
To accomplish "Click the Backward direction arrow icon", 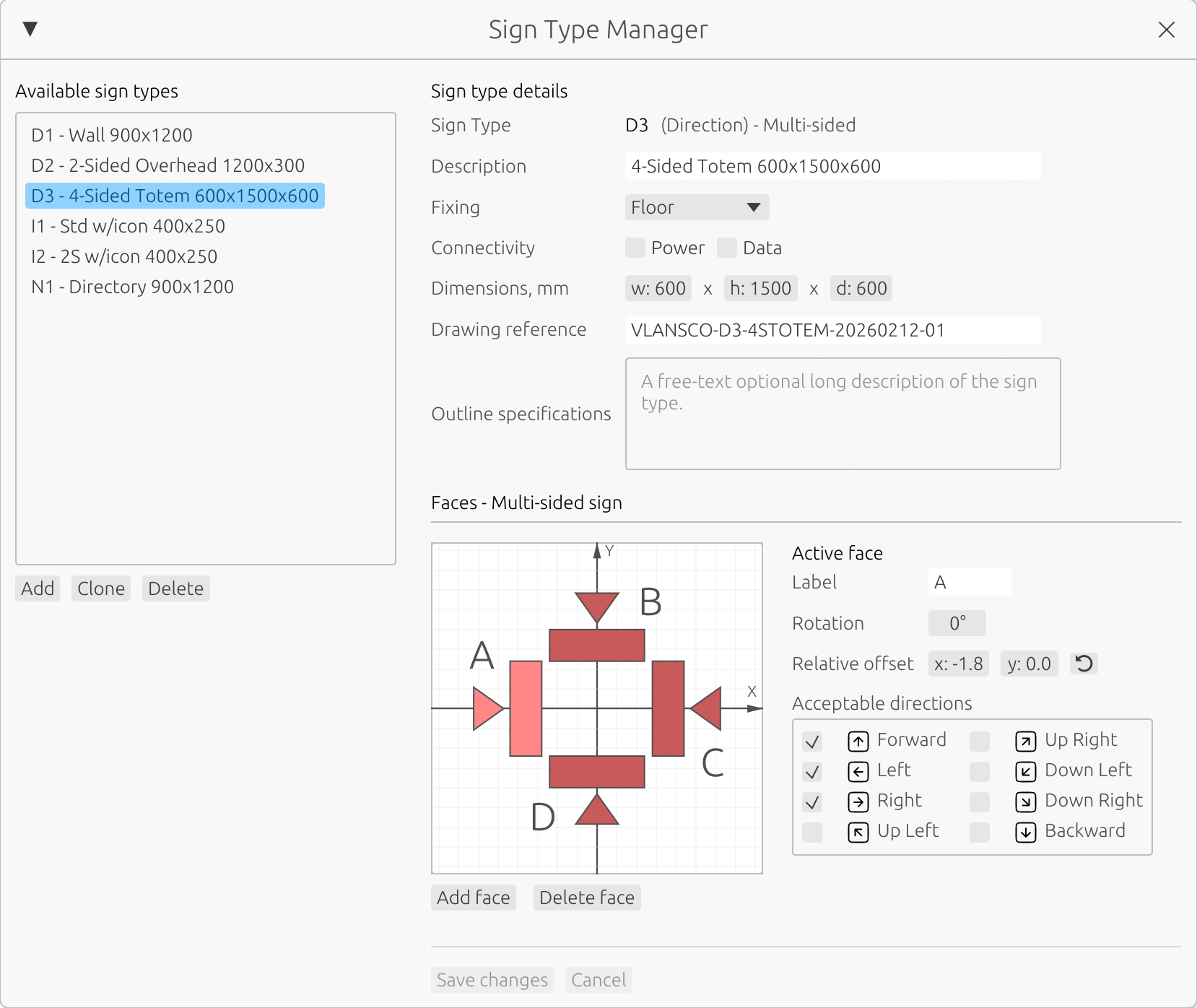I will point(1026,832).
